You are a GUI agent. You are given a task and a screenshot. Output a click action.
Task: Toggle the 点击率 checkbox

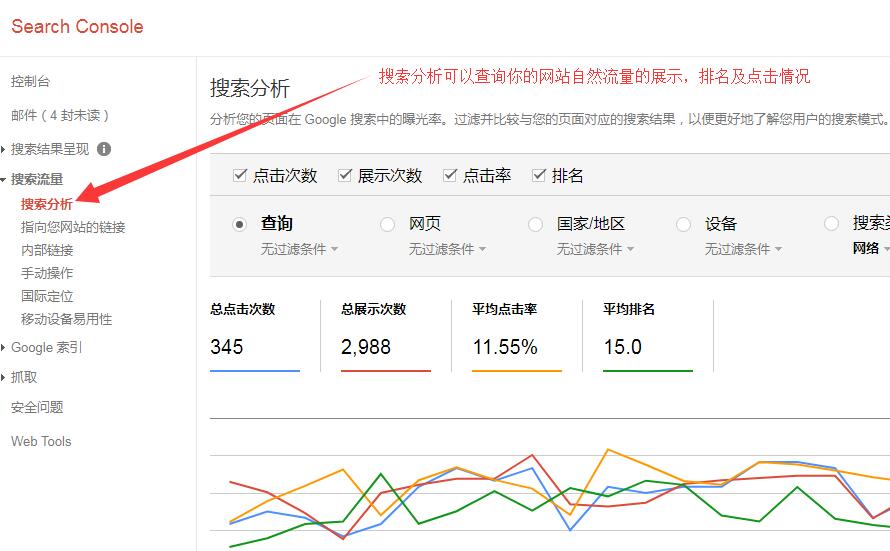tap(450, 175)
